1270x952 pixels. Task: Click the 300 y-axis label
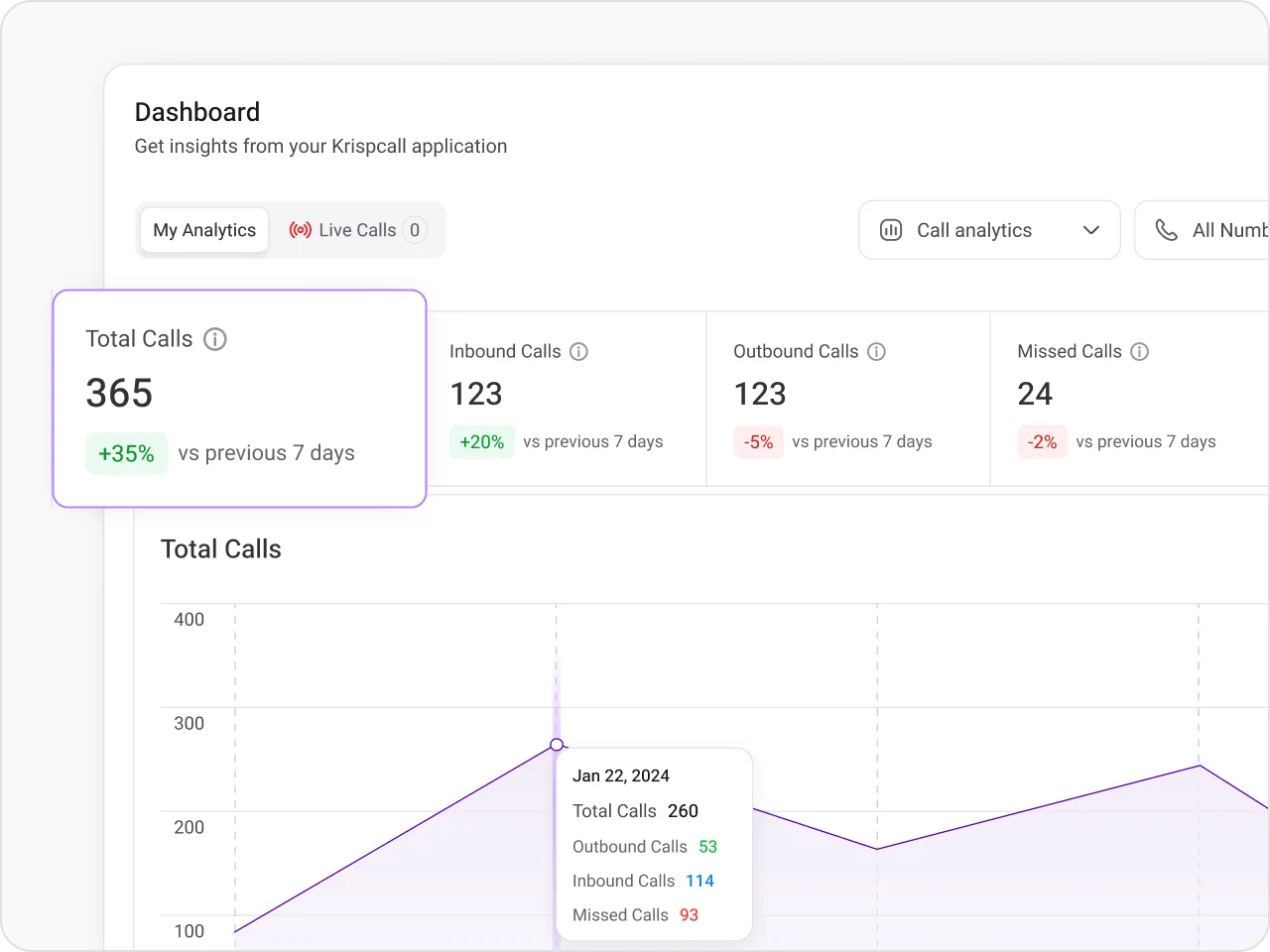pyautogui.click(x=190, y=724)
